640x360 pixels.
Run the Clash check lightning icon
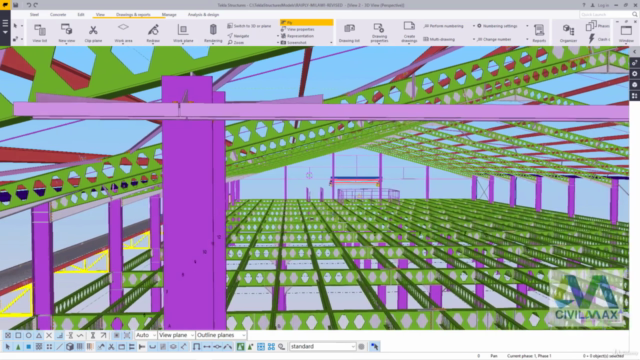591,39
